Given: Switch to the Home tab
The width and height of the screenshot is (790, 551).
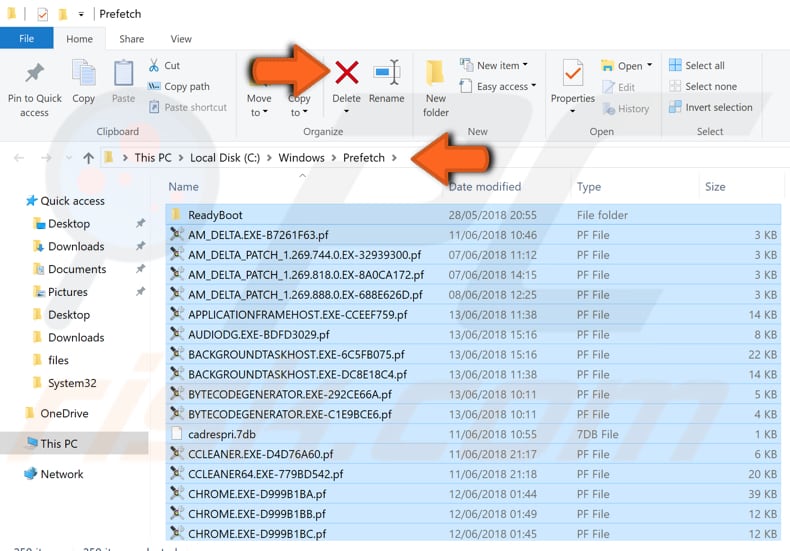Looking at the screenshot, I should point(80,39).
